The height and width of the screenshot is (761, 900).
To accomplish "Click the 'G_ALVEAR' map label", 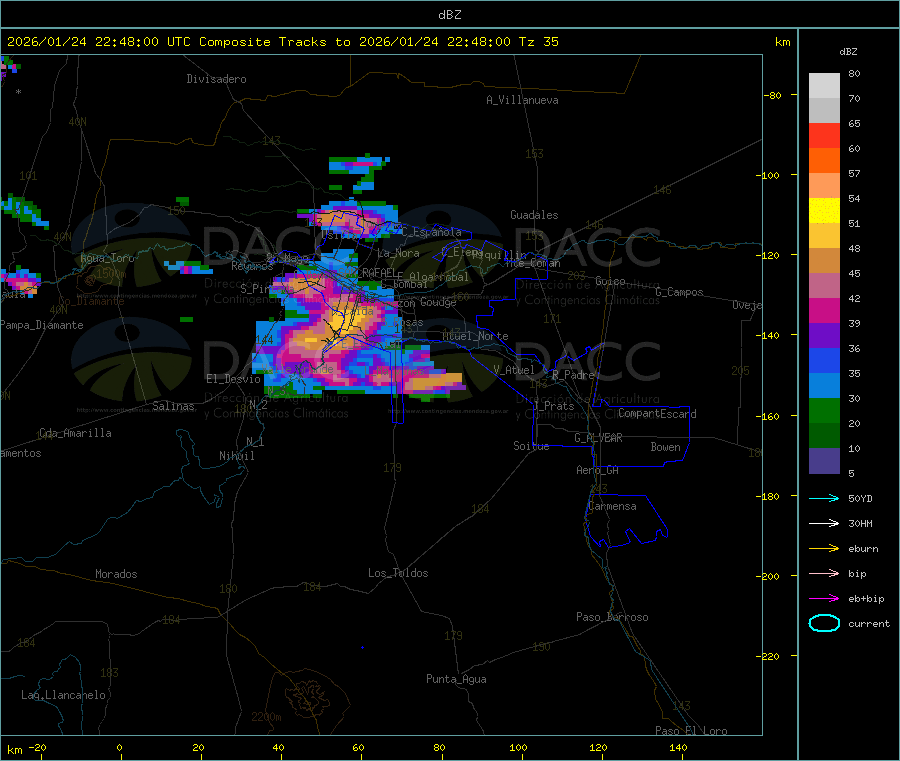I will (x=598, y=438).
